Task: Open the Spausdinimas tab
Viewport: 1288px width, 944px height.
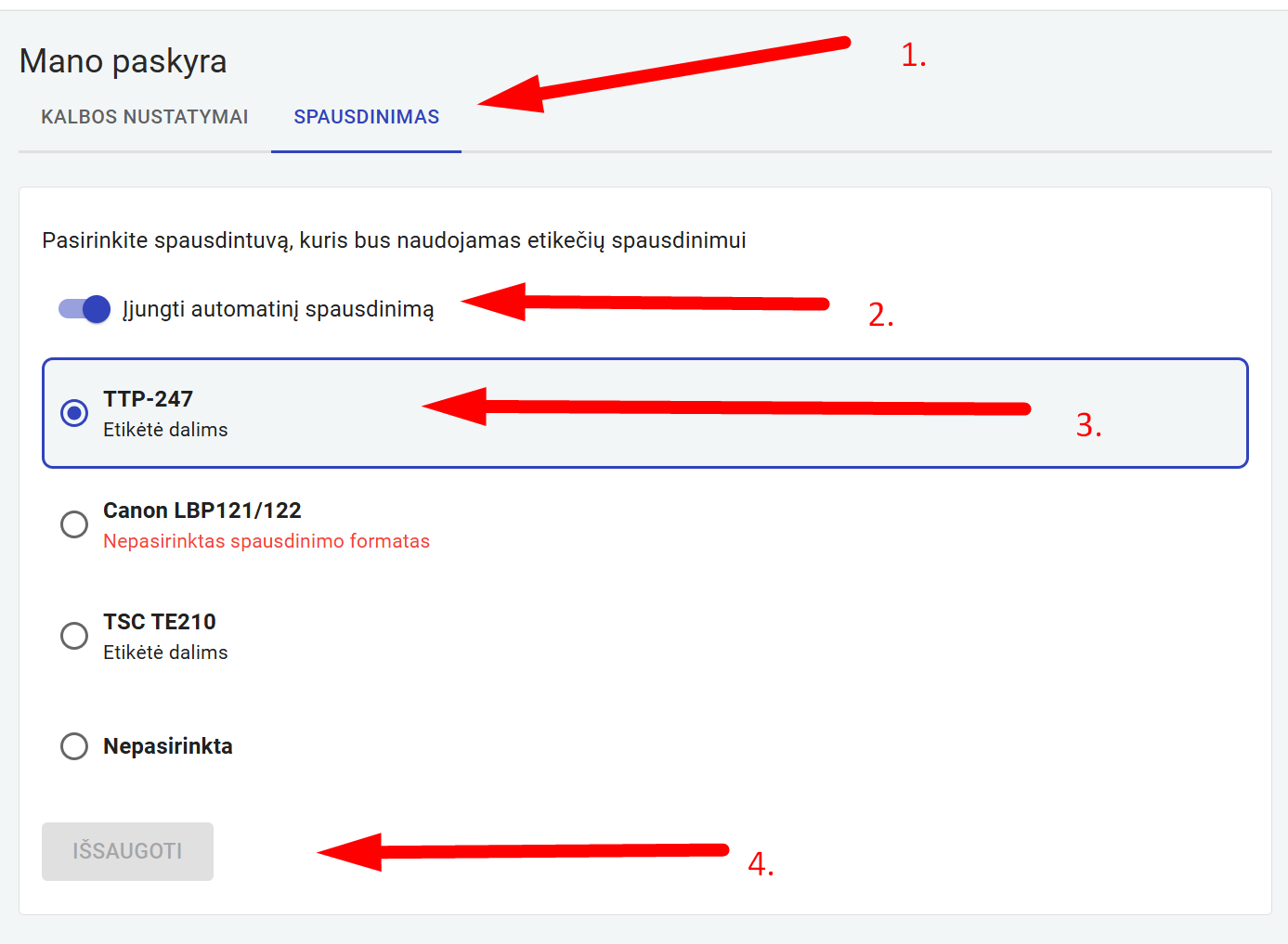Action: click(x=366, y=117)
